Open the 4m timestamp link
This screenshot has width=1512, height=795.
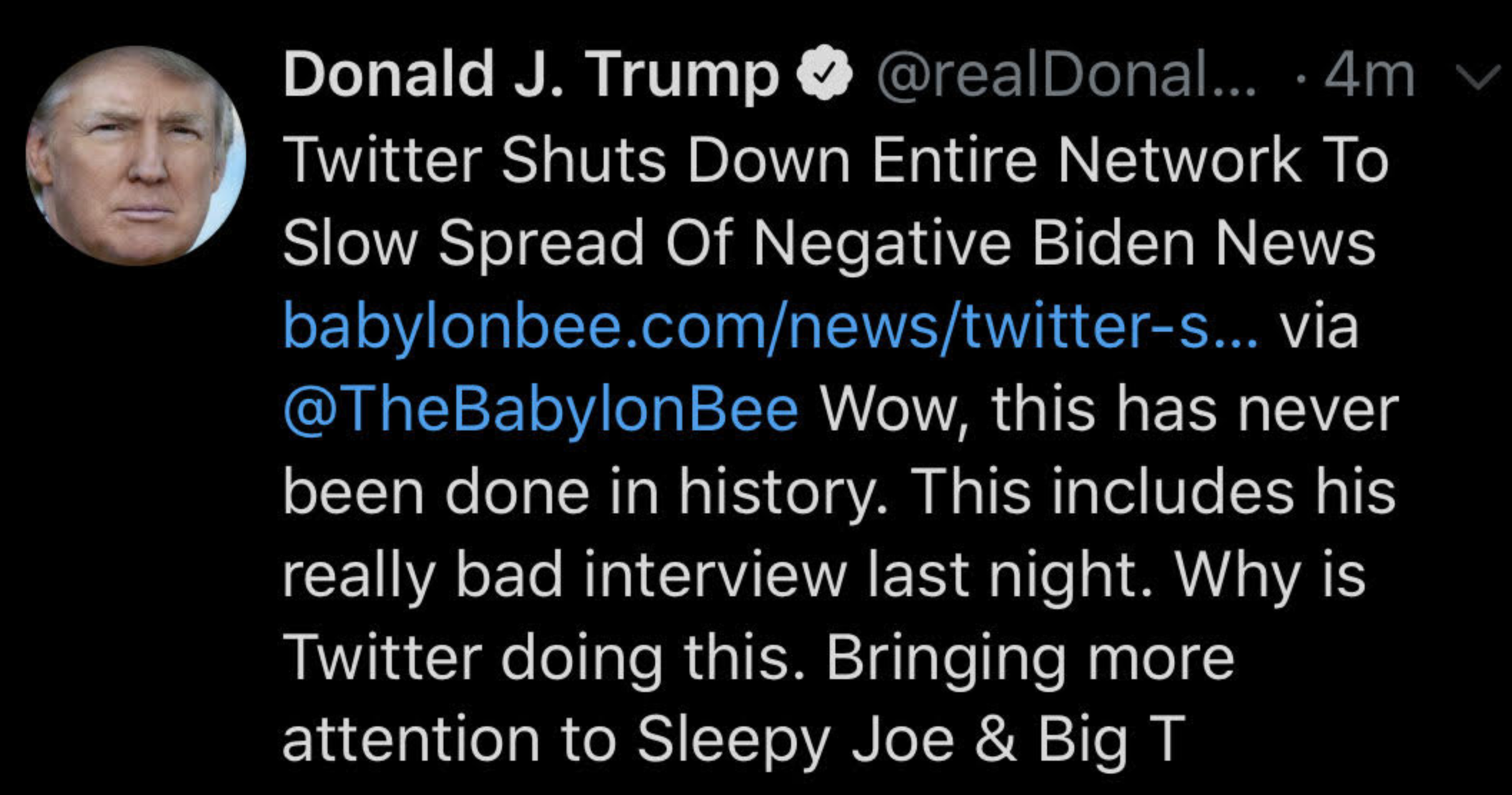pyautogui.click(x=1369, y=75)
